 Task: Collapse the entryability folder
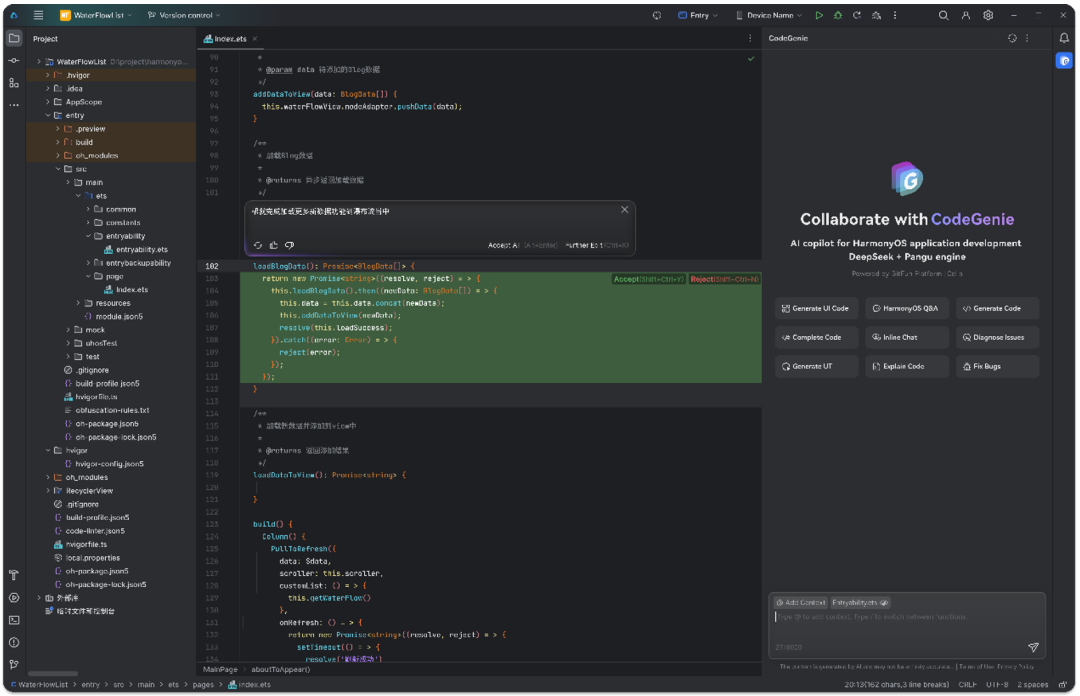tap(88, 236)
